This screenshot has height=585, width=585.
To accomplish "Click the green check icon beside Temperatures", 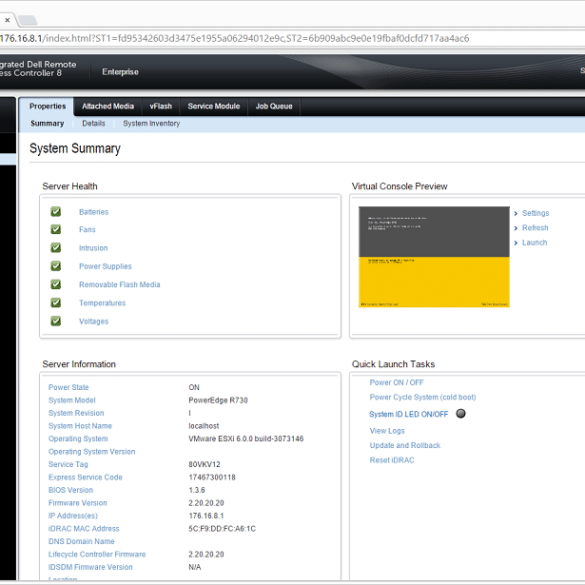I will click(56, 303).
